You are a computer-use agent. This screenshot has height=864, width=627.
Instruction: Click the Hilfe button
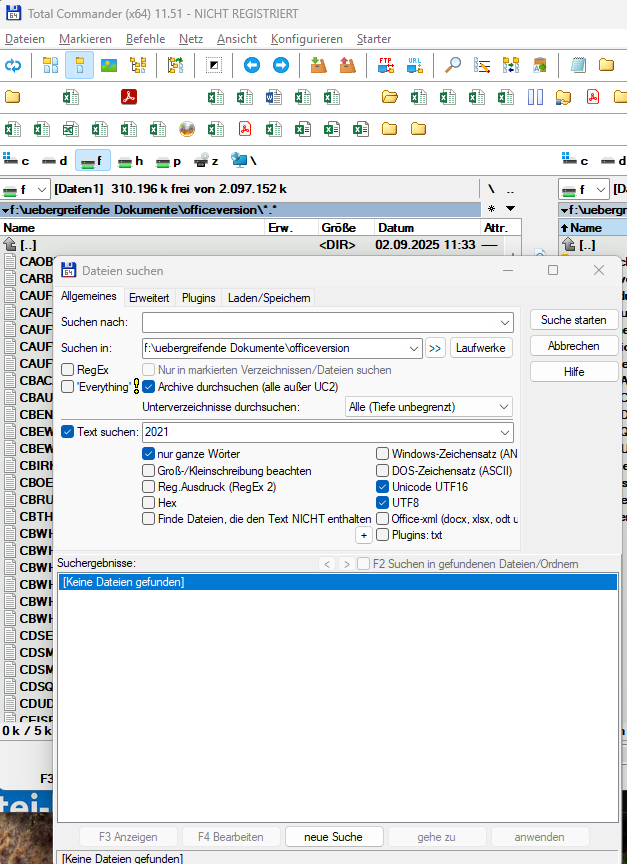pyautogui.click(x=574, y=372)
